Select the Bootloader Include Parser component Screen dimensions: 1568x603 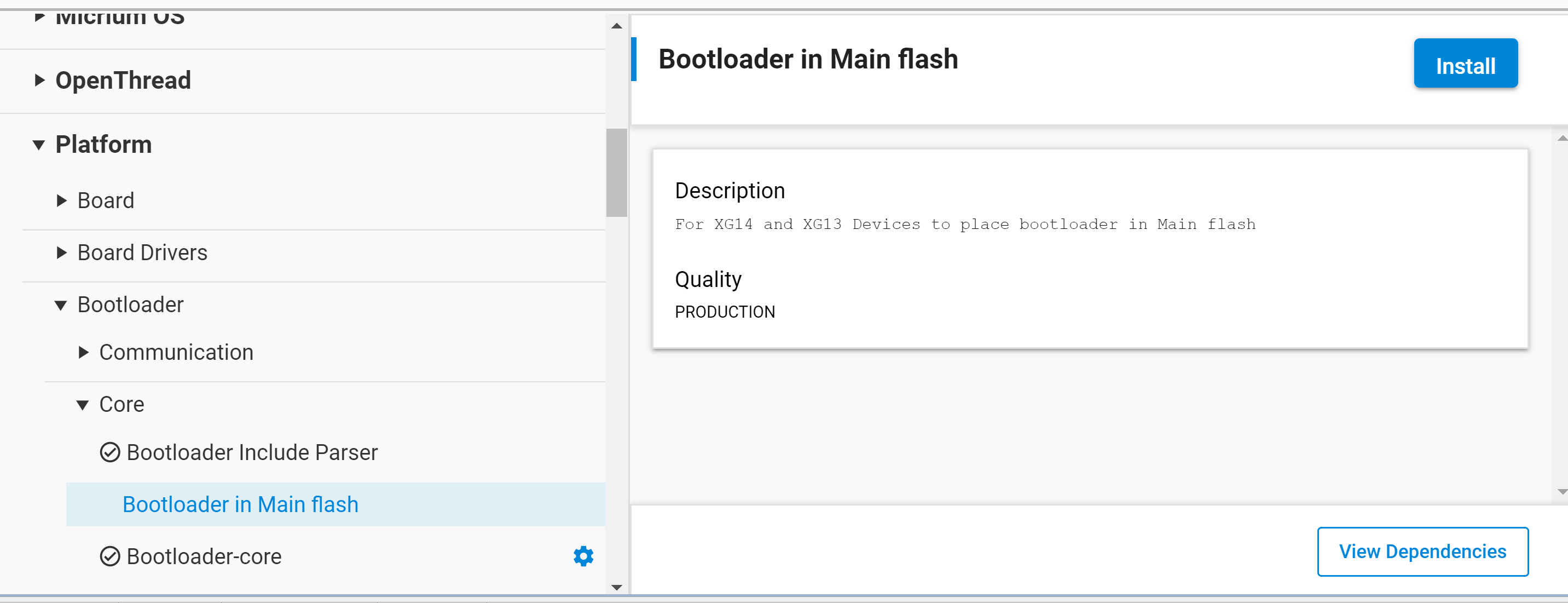pyautogui.click(x=252, y=452)
